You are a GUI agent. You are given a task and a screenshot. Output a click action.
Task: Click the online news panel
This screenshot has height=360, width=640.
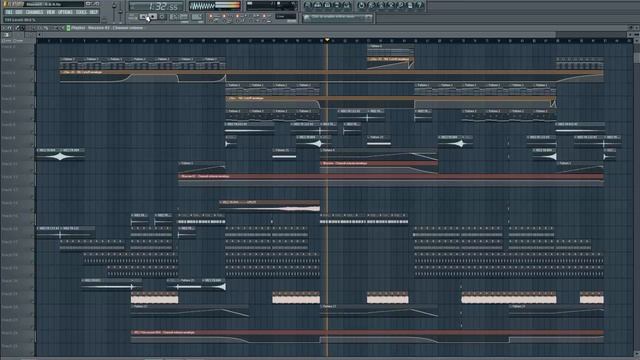point(338,18)
